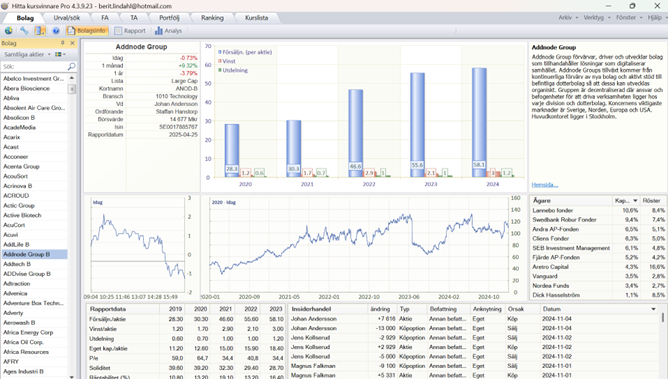
Task: Open settings with the wrench icon
Action: [24, 31]
